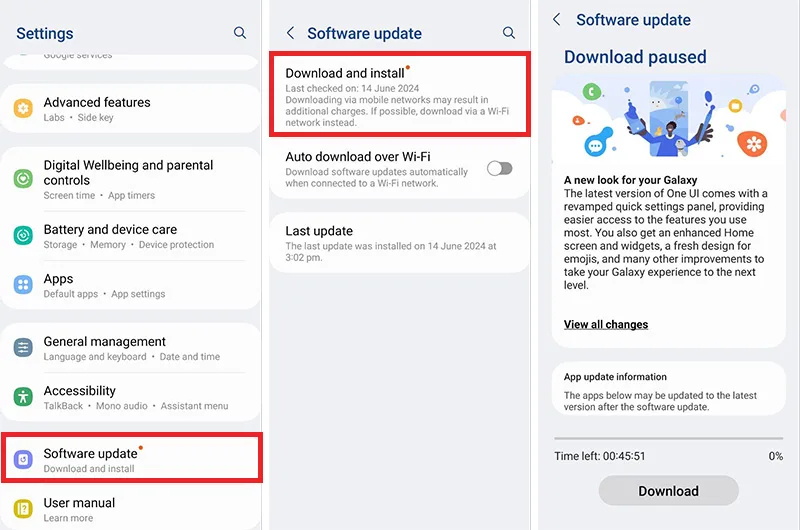Tap the Download button
800x530 pixels.
(668, 491)
